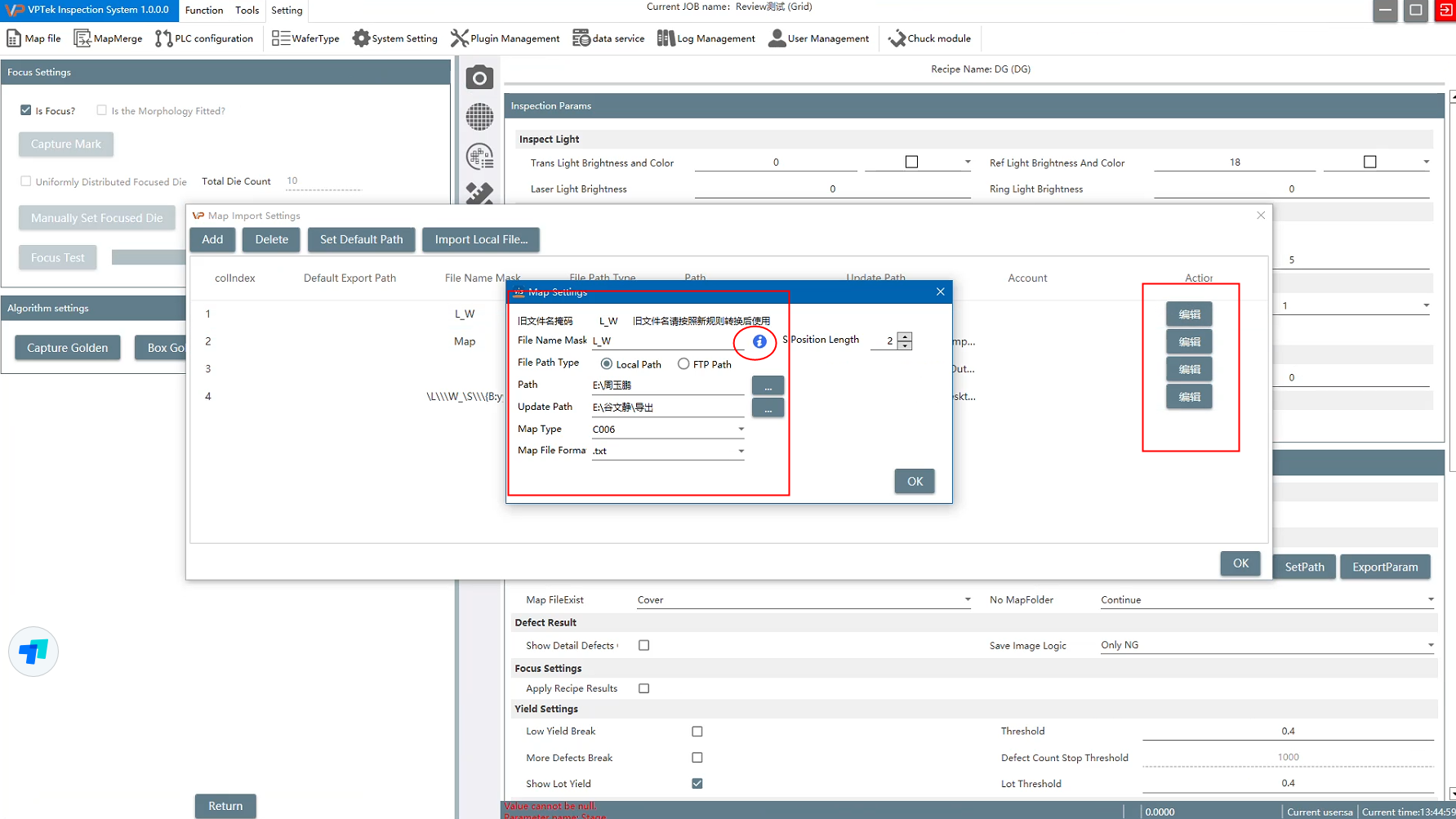
Task: Click the ExportParam button
Action: 1385,567
